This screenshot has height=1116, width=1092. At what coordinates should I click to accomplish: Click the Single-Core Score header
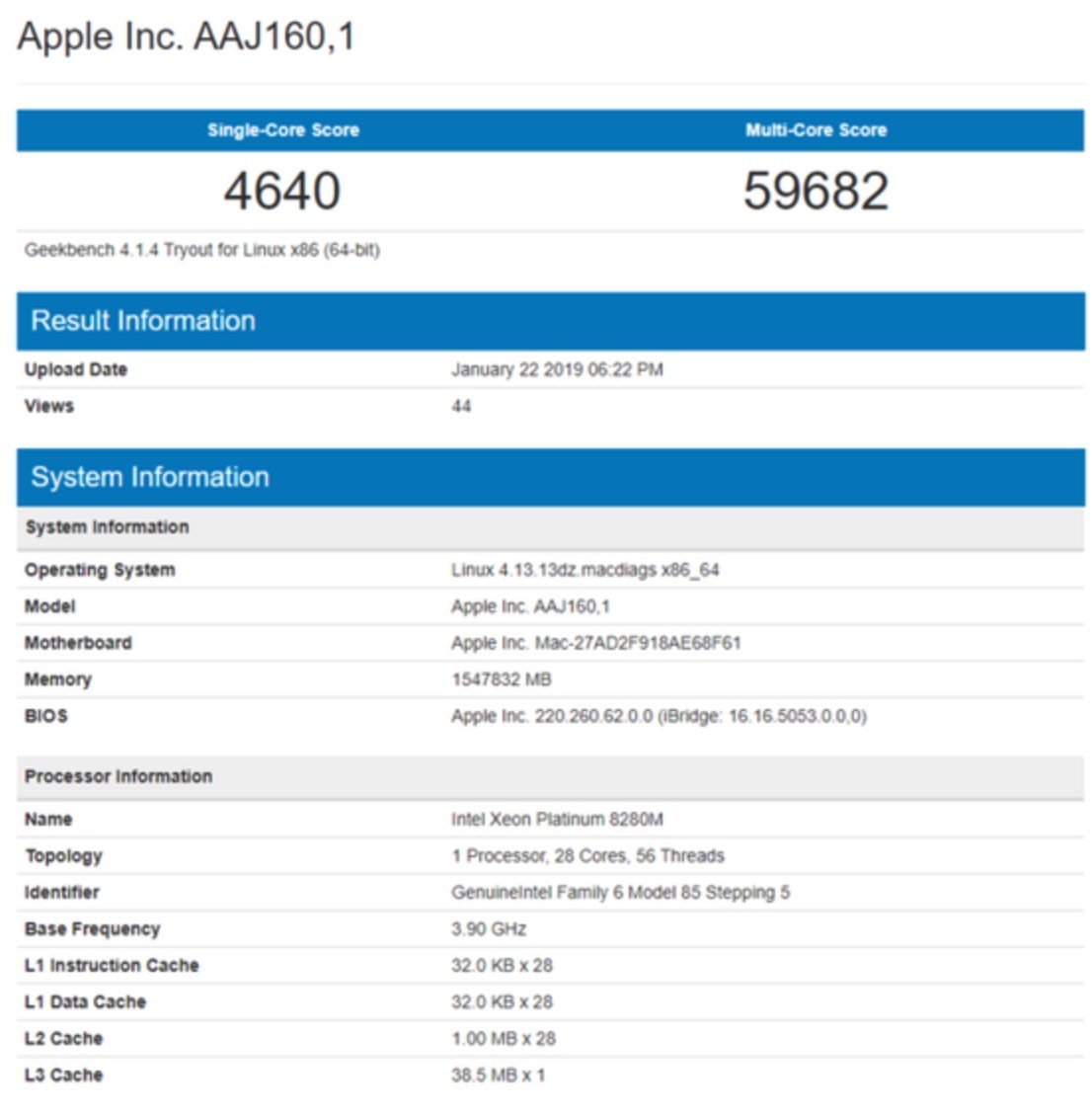pos(283,130)
